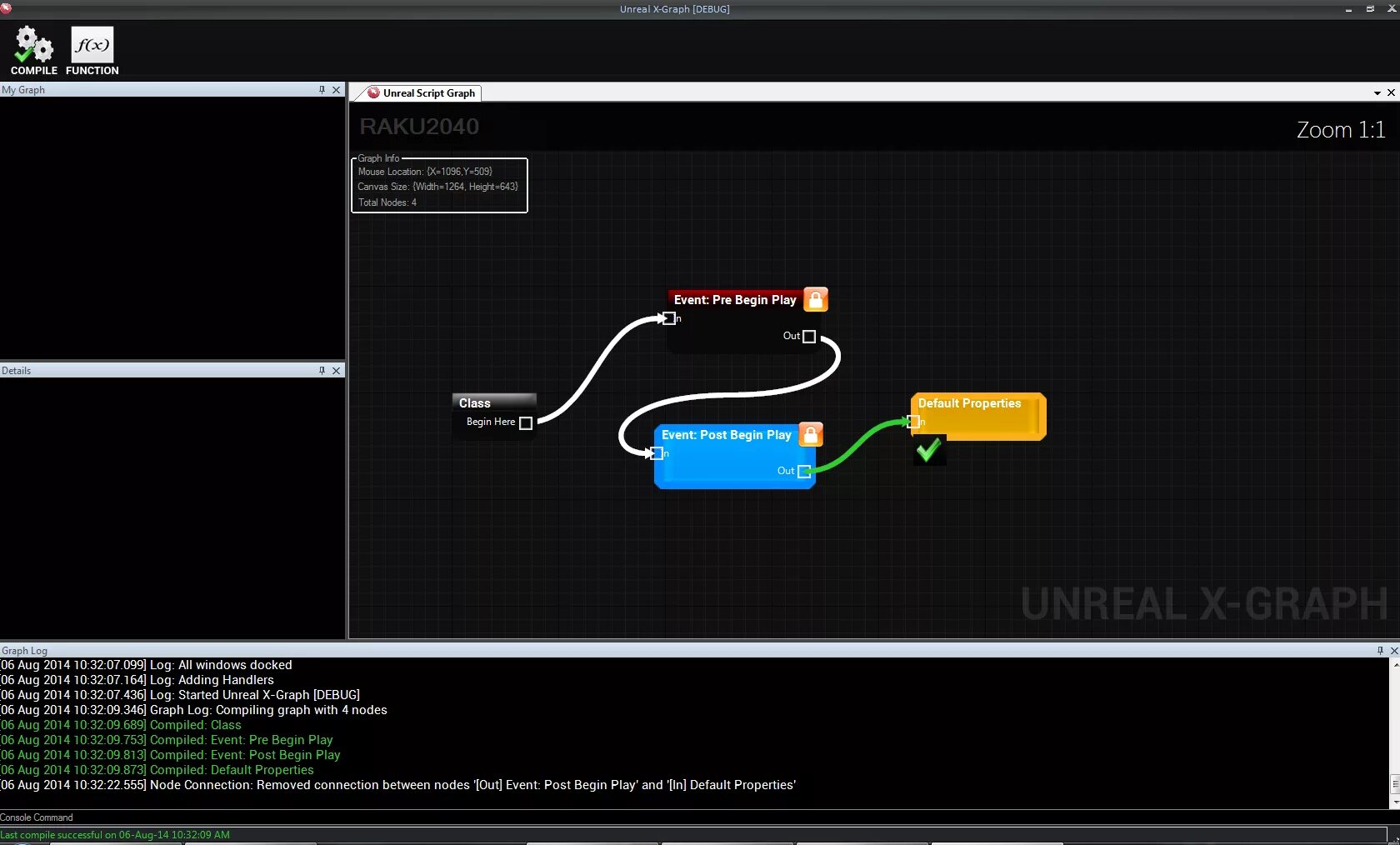
Task: Click the f(x) Function icon
Action: point(92,44)
